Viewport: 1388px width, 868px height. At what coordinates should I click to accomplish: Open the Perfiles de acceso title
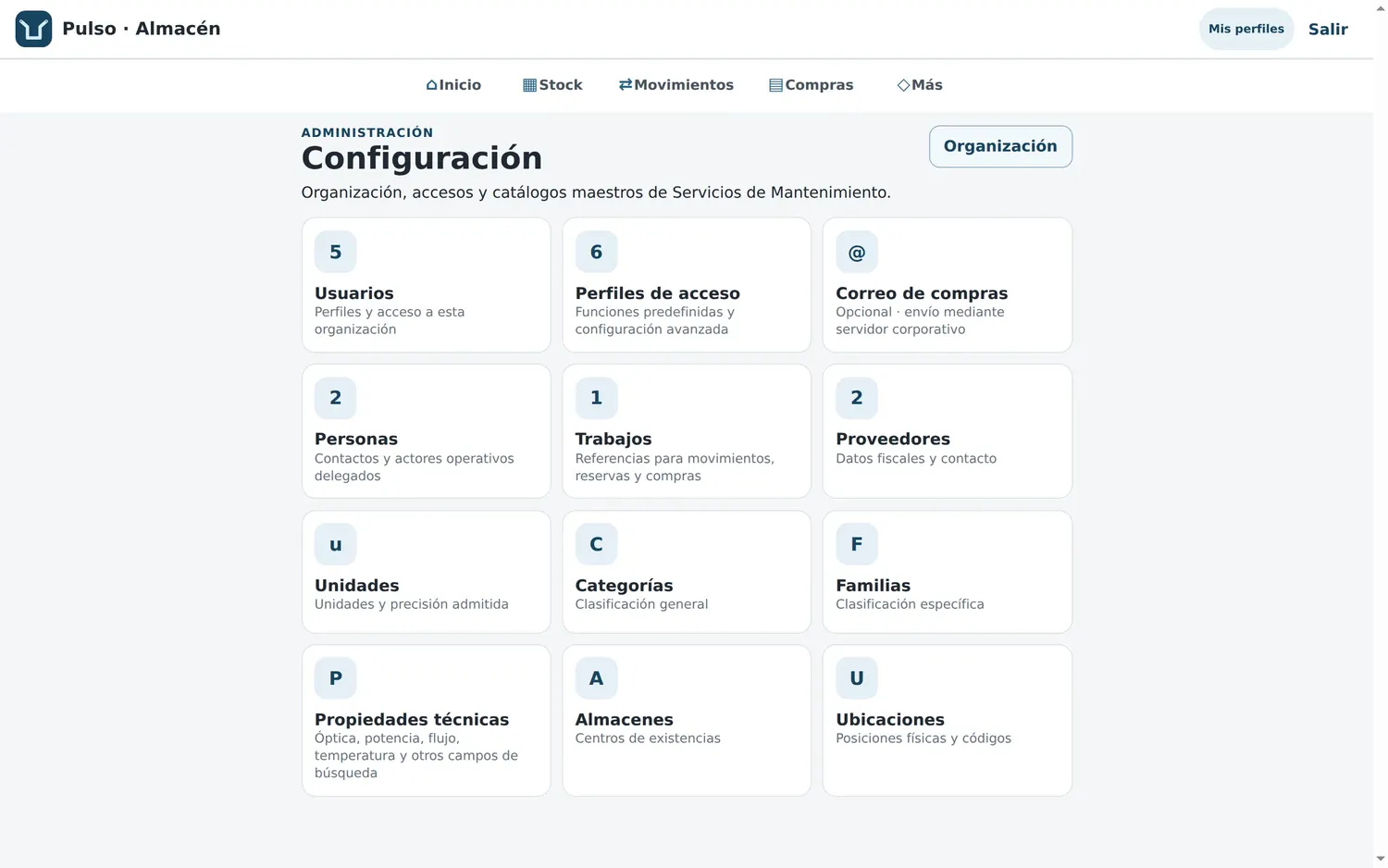[x=658, y=293]
